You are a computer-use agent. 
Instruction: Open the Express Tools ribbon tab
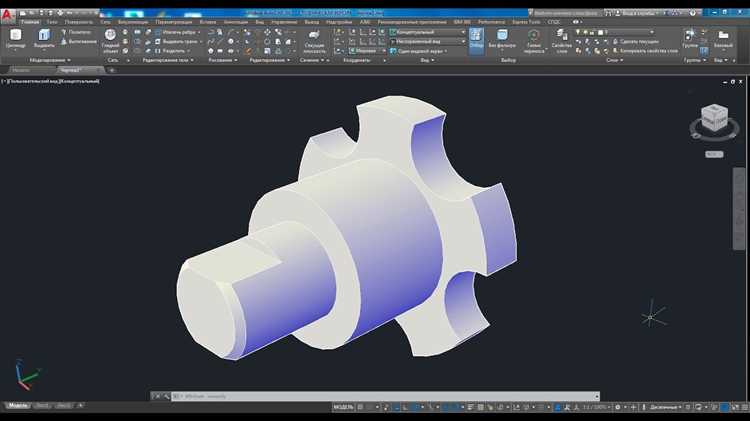point(526,22)
